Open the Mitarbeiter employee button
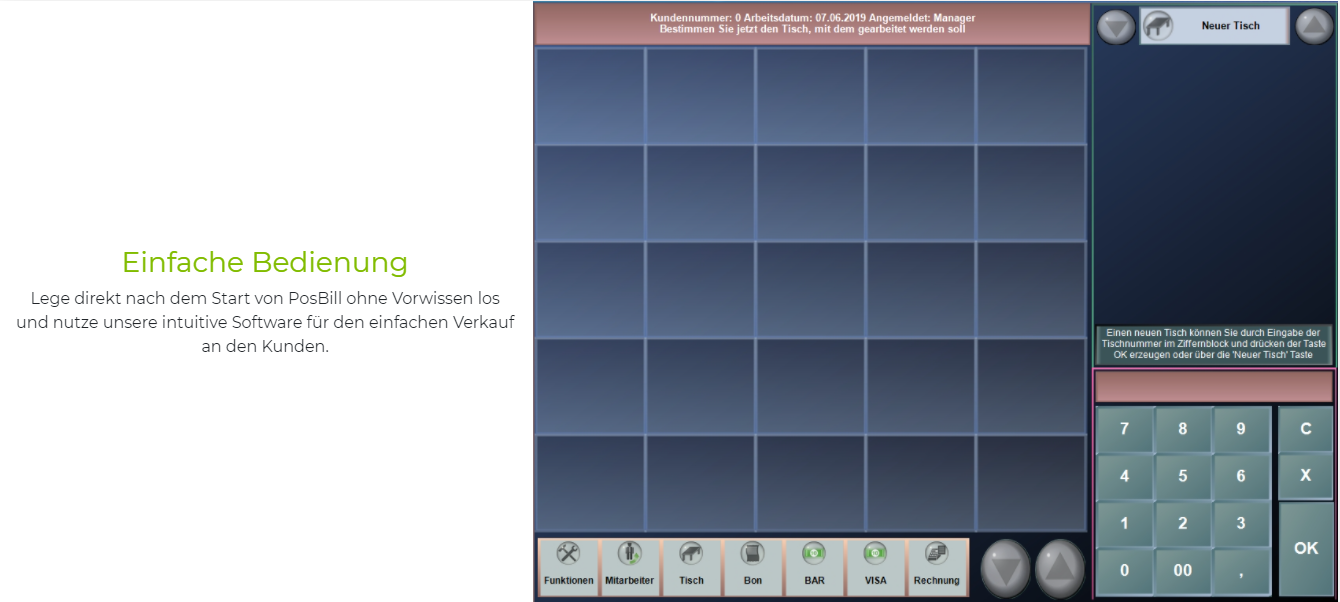The image size is (1340, 602). [630, 567]
